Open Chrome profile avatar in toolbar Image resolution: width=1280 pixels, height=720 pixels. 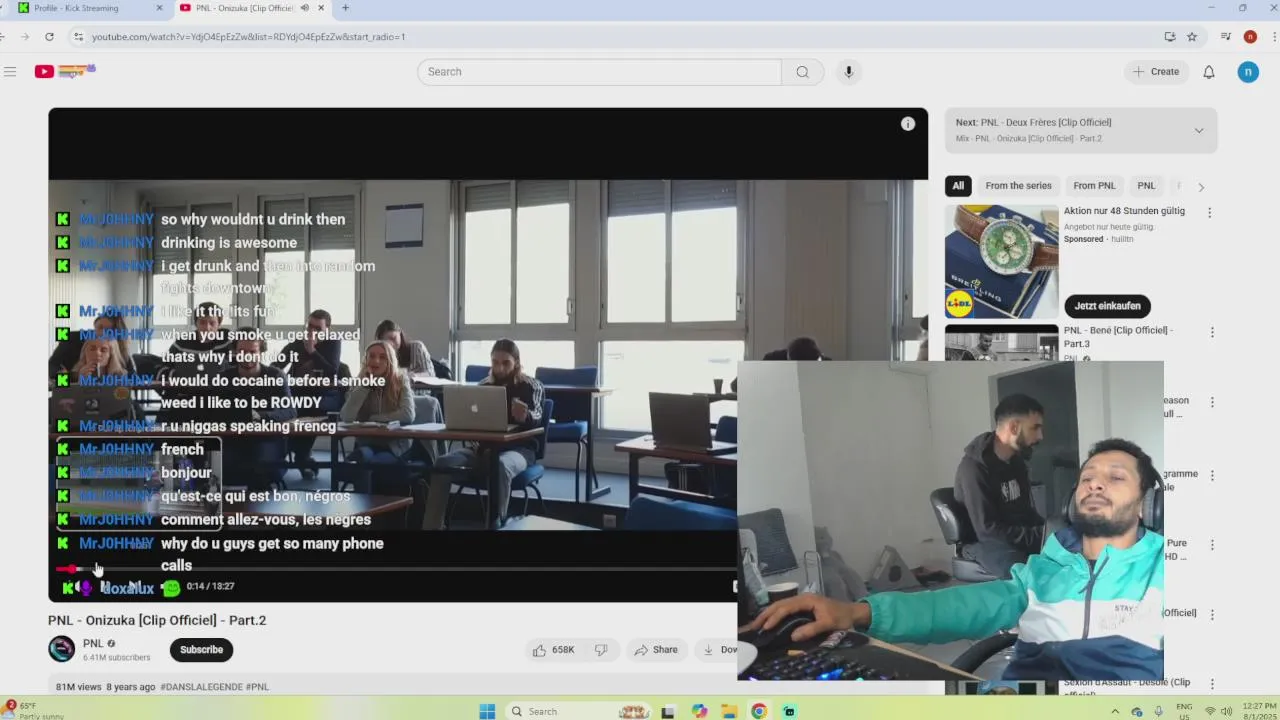point(1250,37)
